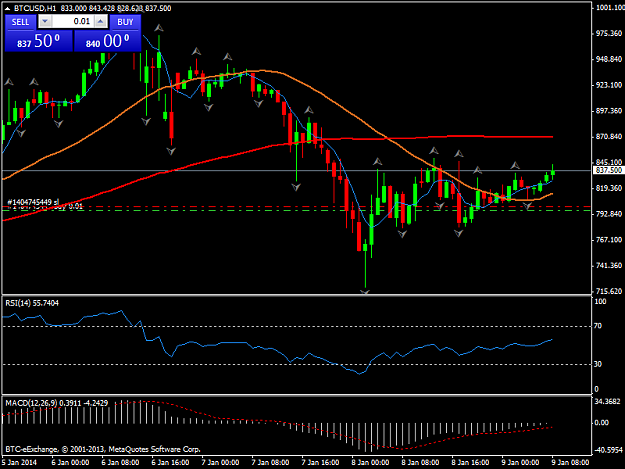625x469 pixels.
Task: Click the down fractal icon below lowest wick
Action: [x=365, y=292]
